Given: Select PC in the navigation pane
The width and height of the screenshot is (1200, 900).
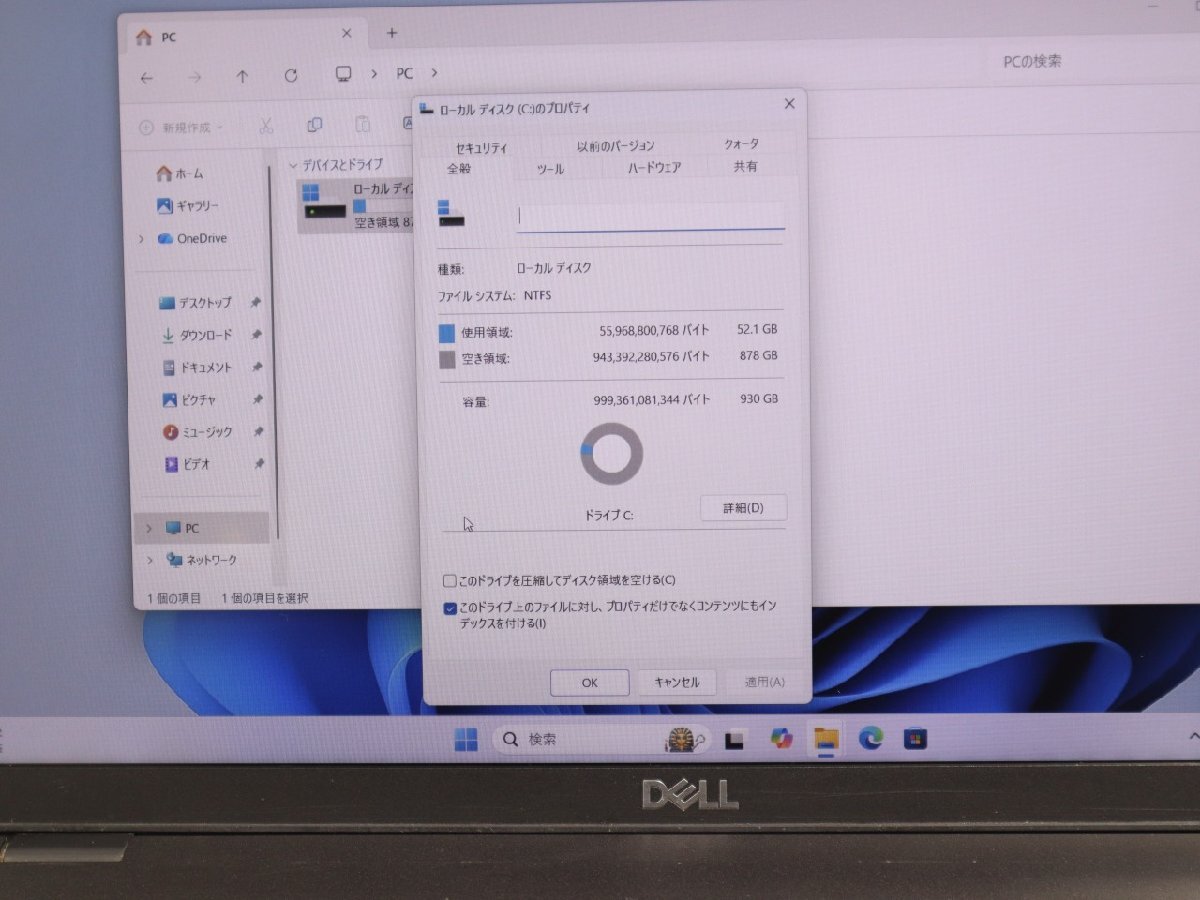Looking at the screenshot, I should [203, 528].
